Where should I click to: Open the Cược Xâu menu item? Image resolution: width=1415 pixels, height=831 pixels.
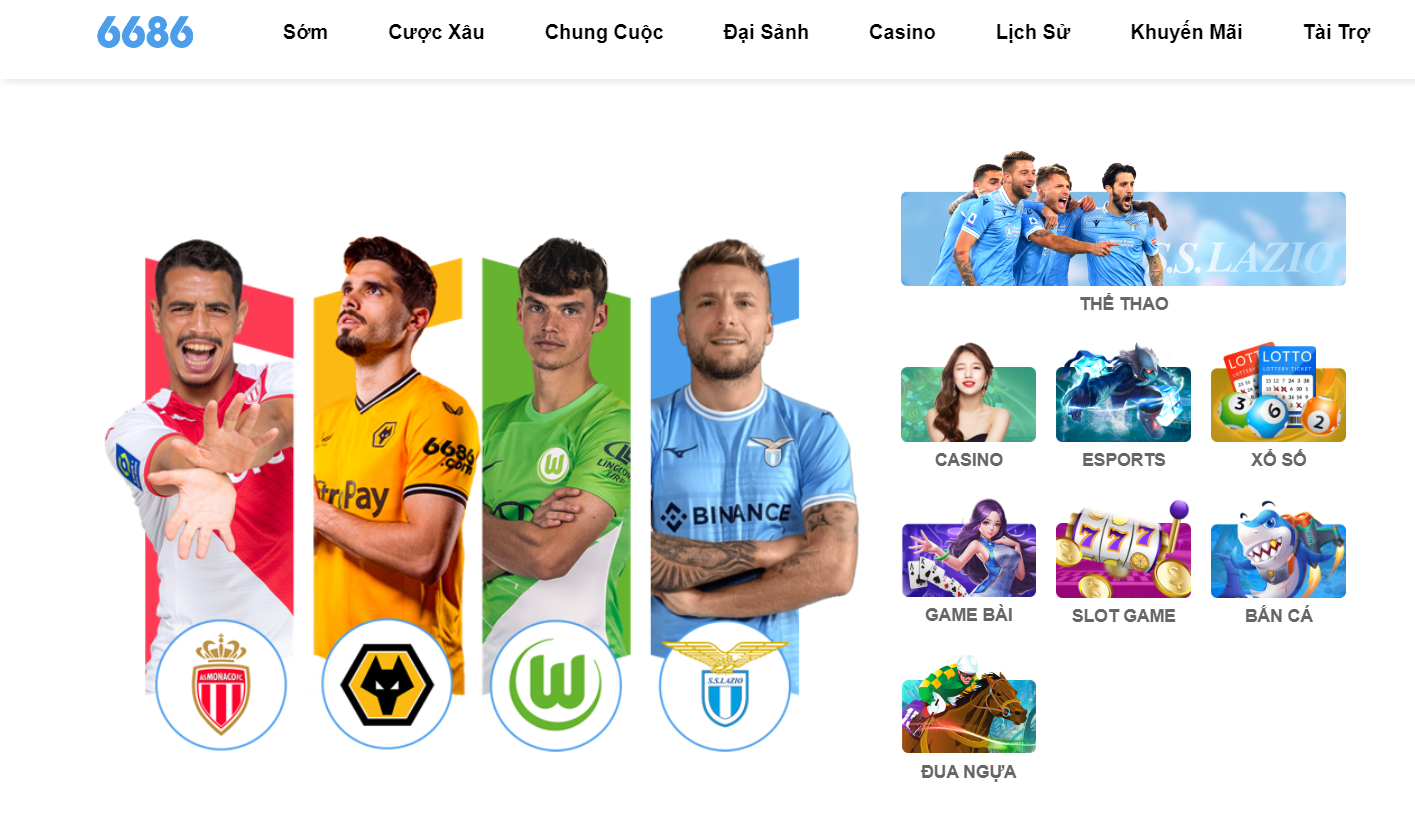(x=436, y=32)
